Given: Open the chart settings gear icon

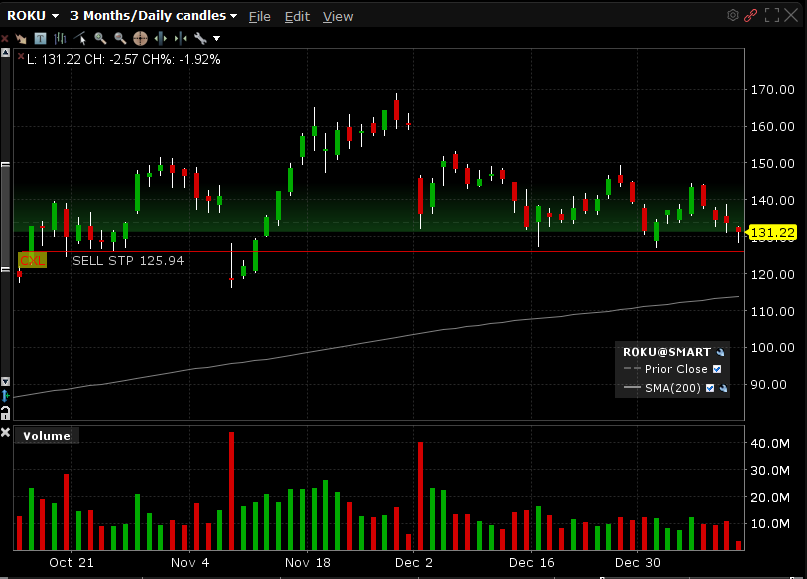Looking at the screenshot, I should (x=732, y=15).
